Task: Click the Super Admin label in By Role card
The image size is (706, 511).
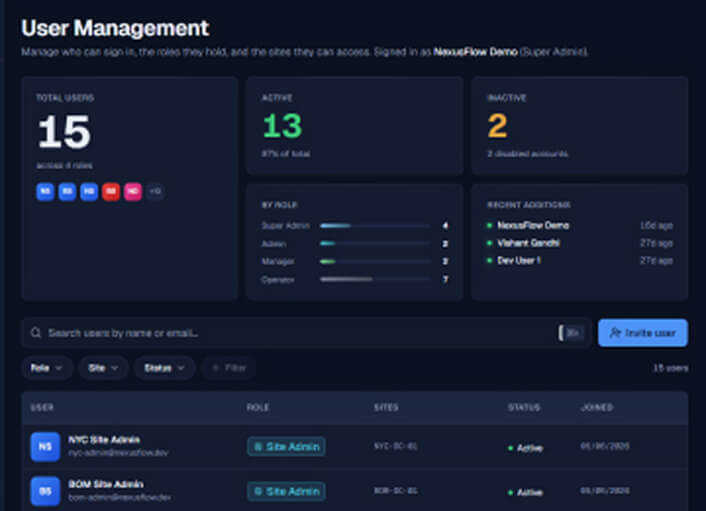Action: click(285, 226)
